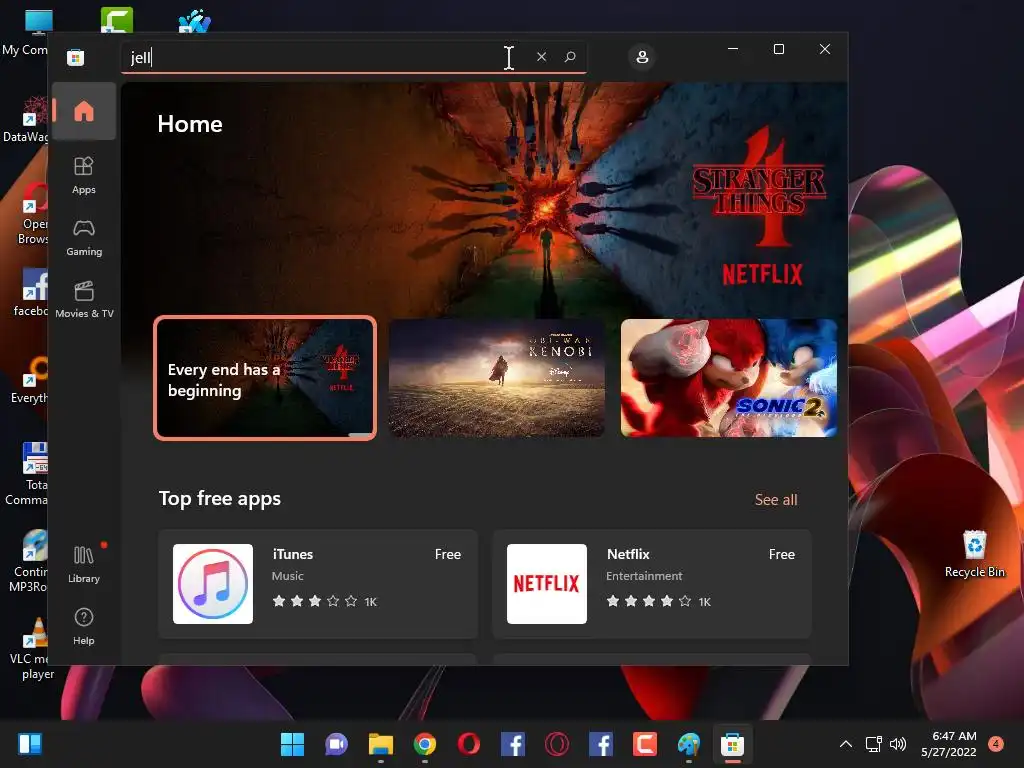The height and width of the screenshot is (768, 1024).
Task: Select the VLC media player desktop icon
Action: [x=33, y=648]
